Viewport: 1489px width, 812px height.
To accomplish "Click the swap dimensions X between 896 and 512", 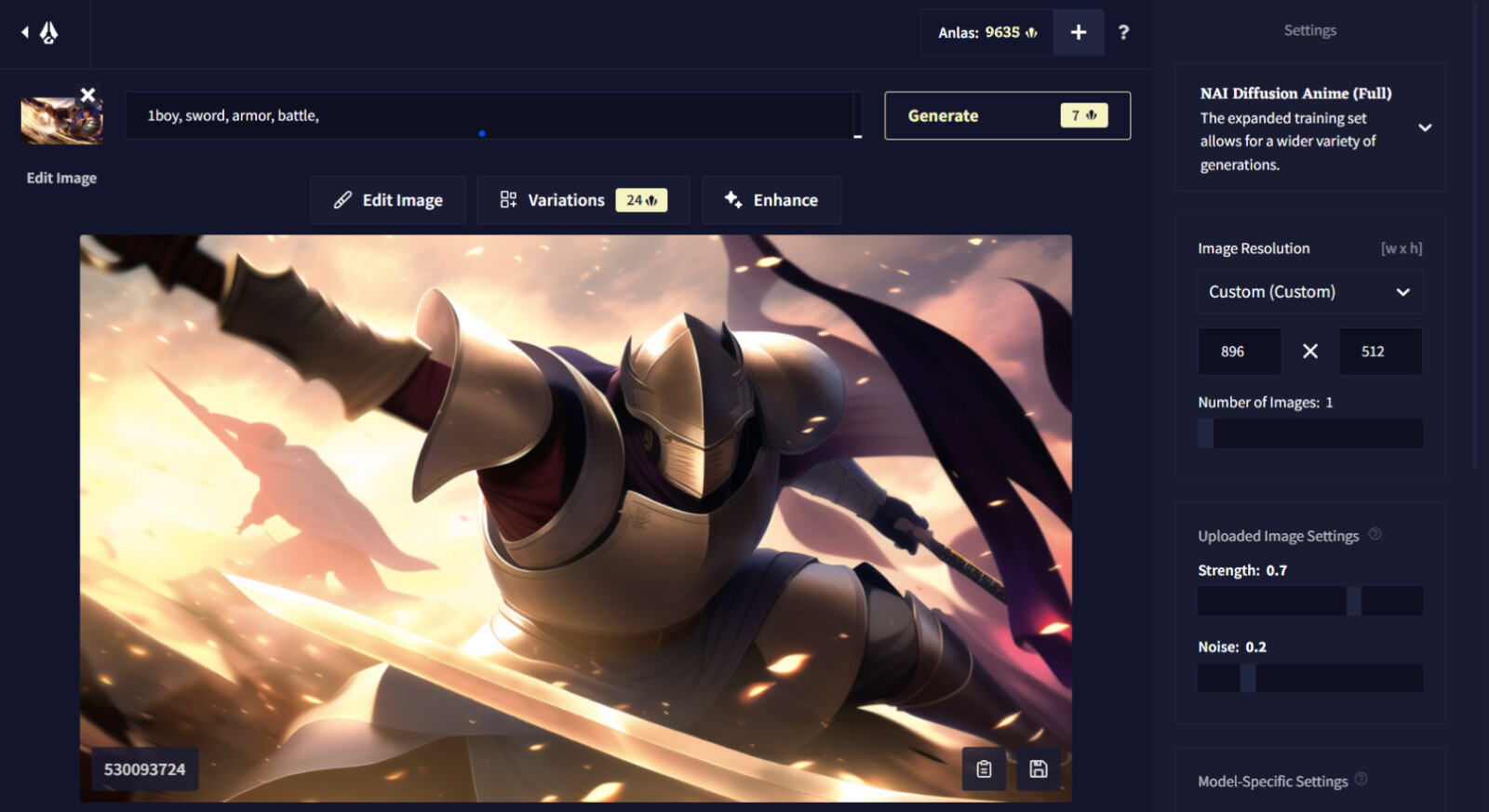I will coord(1309,352).
